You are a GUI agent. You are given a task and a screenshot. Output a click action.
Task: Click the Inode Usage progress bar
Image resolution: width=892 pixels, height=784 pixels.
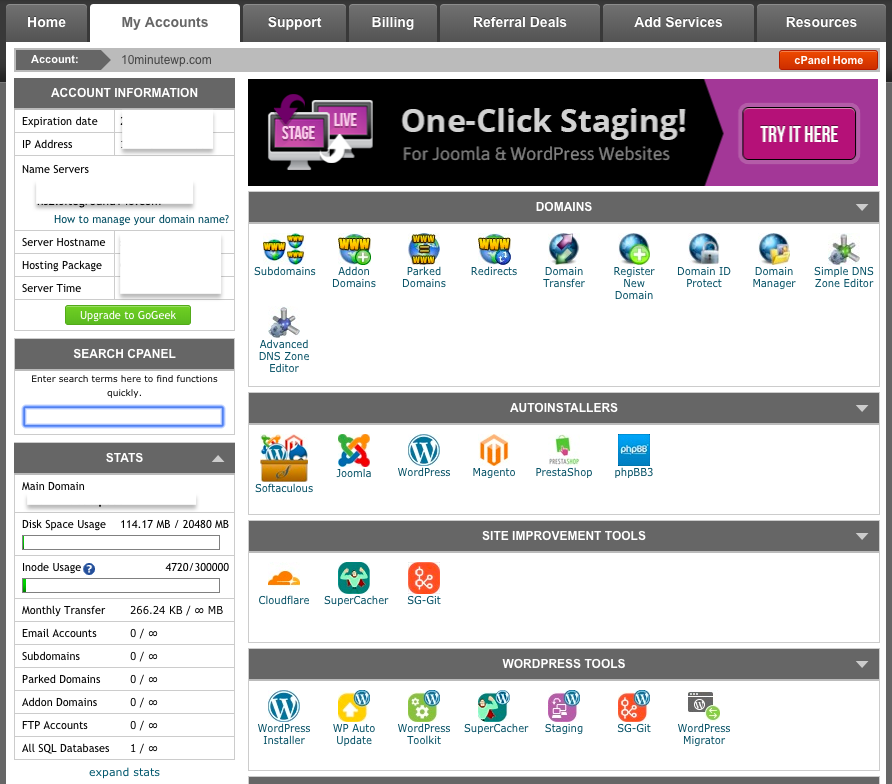tap(121, 585)
